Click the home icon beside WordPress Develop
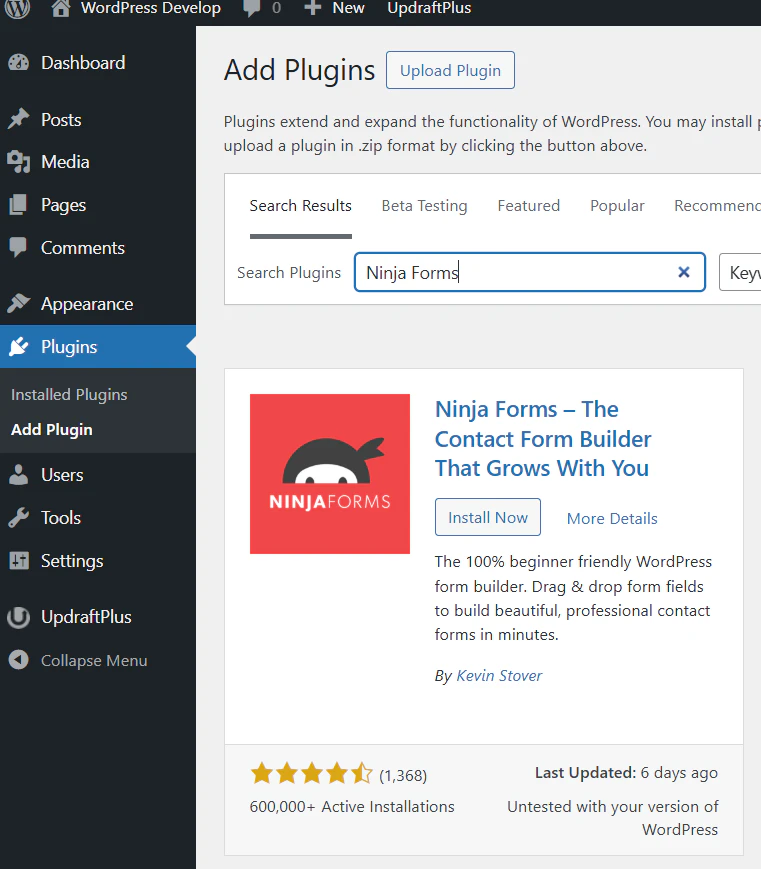Viewport: 761px width, 869px height. click(x=61, y=8)
